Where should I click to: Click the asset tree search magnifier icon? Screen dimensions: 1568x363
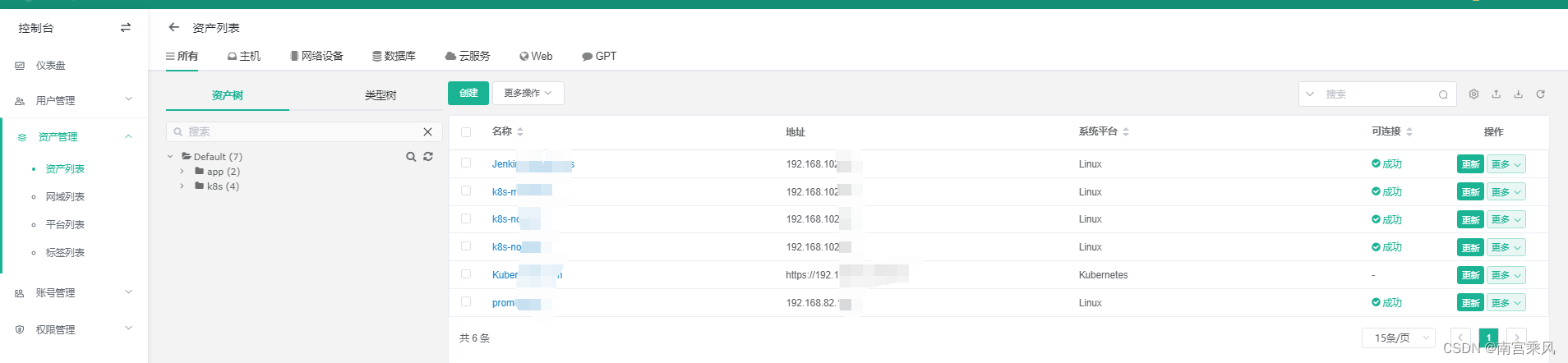411,156
